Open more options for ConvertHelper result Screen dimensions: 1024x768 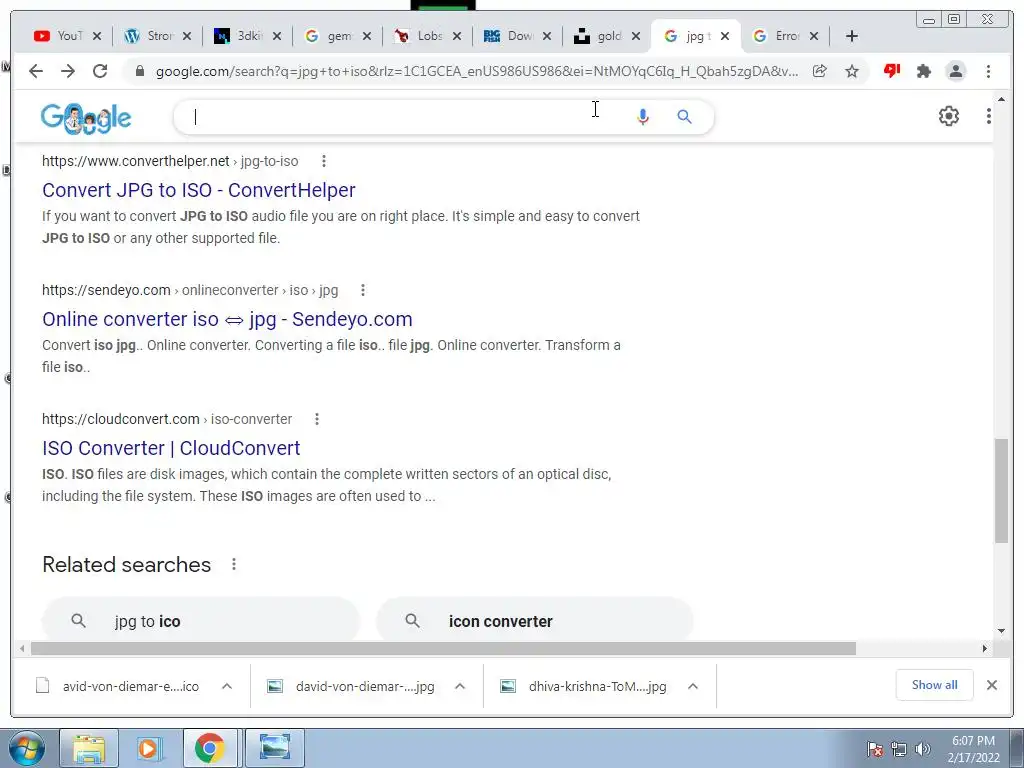324,161
